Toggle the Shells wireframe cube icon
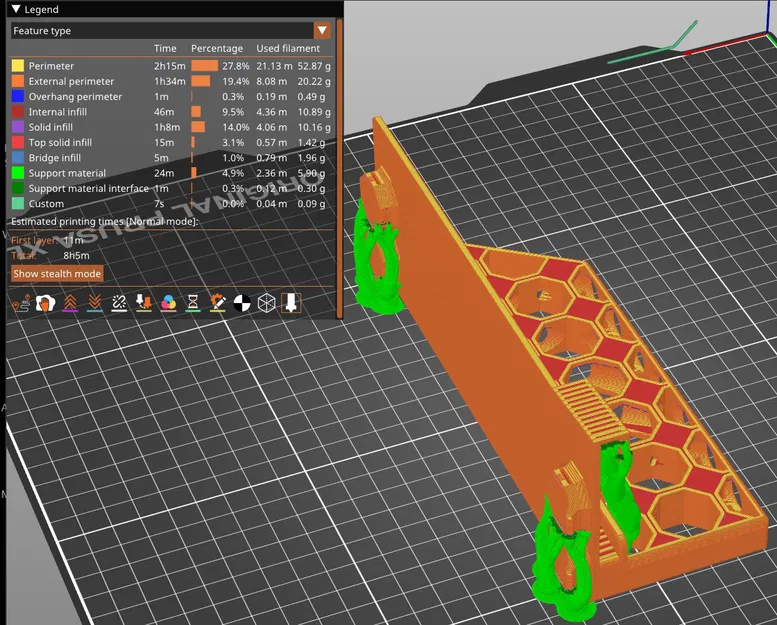This screenshot has width=777, height=625. pyautogui.click(x=267, y=303)
